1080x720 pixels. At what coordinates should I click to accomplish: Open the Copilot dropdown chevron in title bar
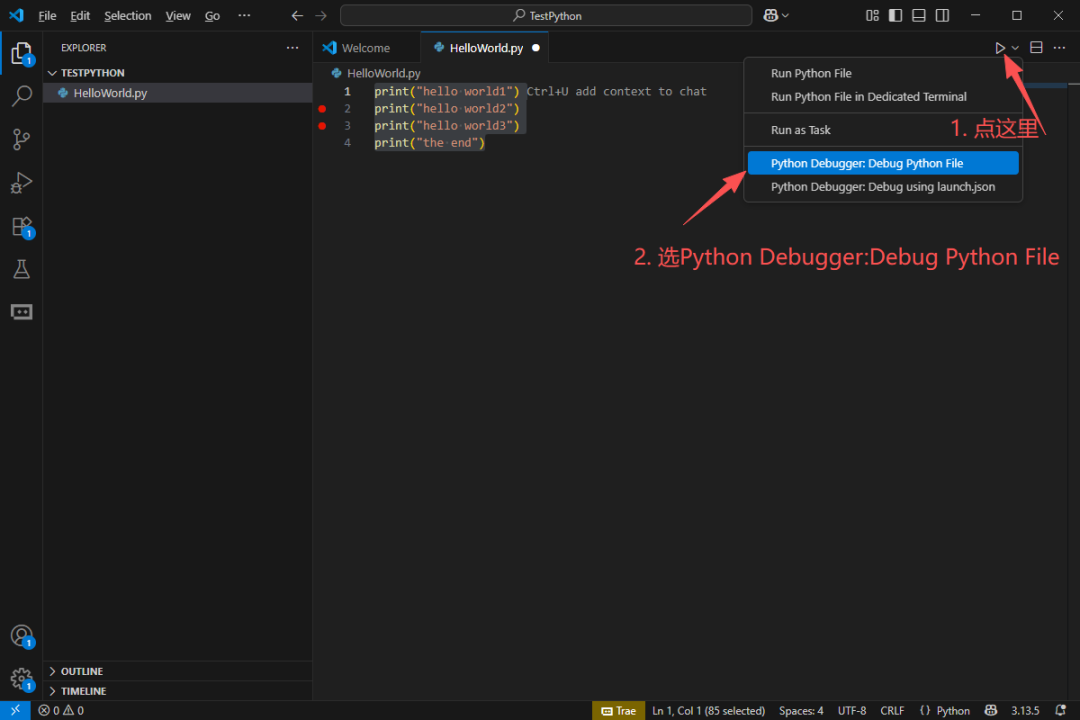(x=785, y=15)
